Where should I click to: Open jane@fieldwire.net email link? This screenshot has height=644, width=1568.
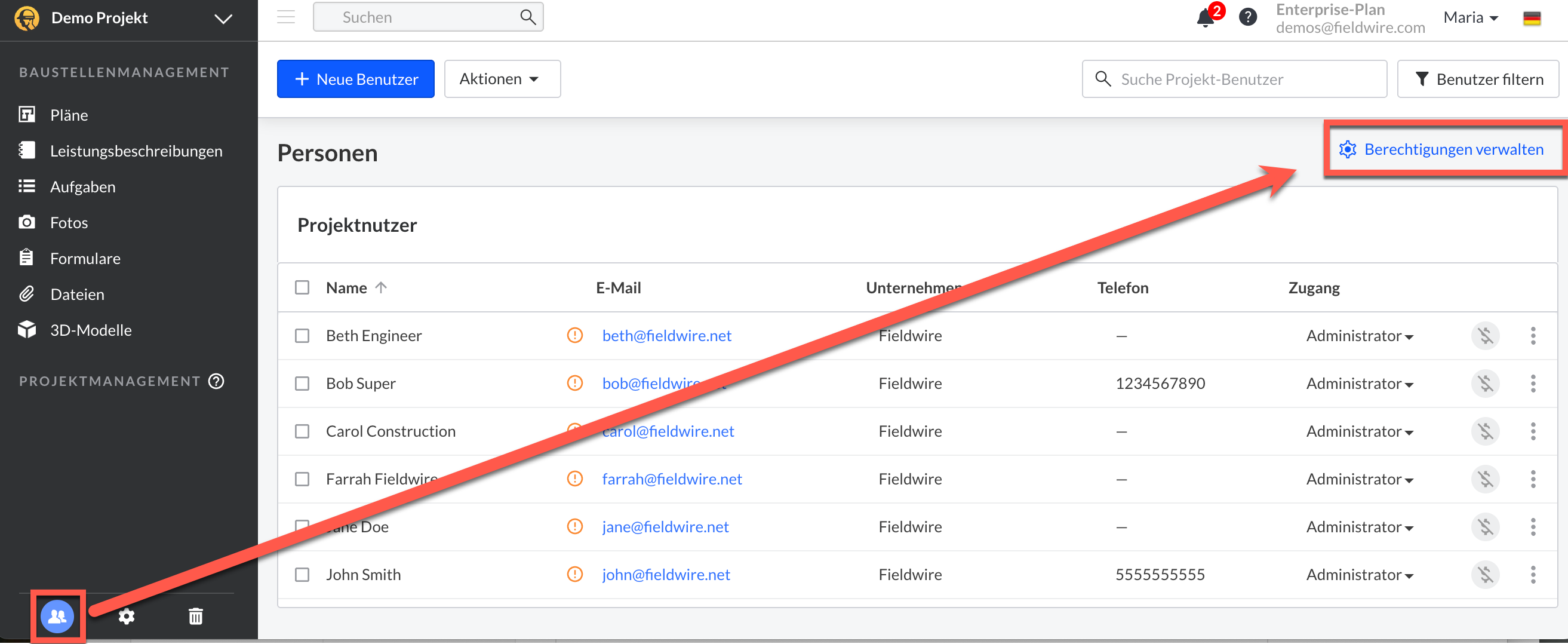(x=665, y=527)
